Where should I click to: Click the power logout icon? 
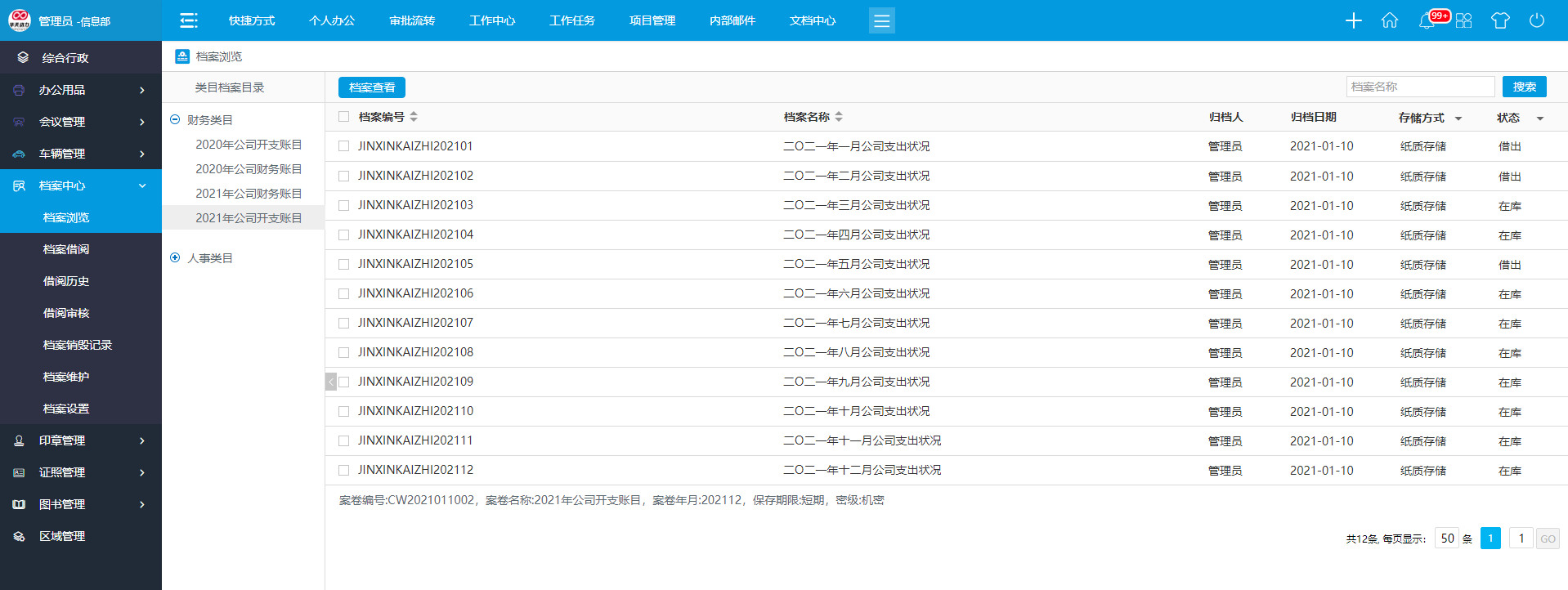1536,20
